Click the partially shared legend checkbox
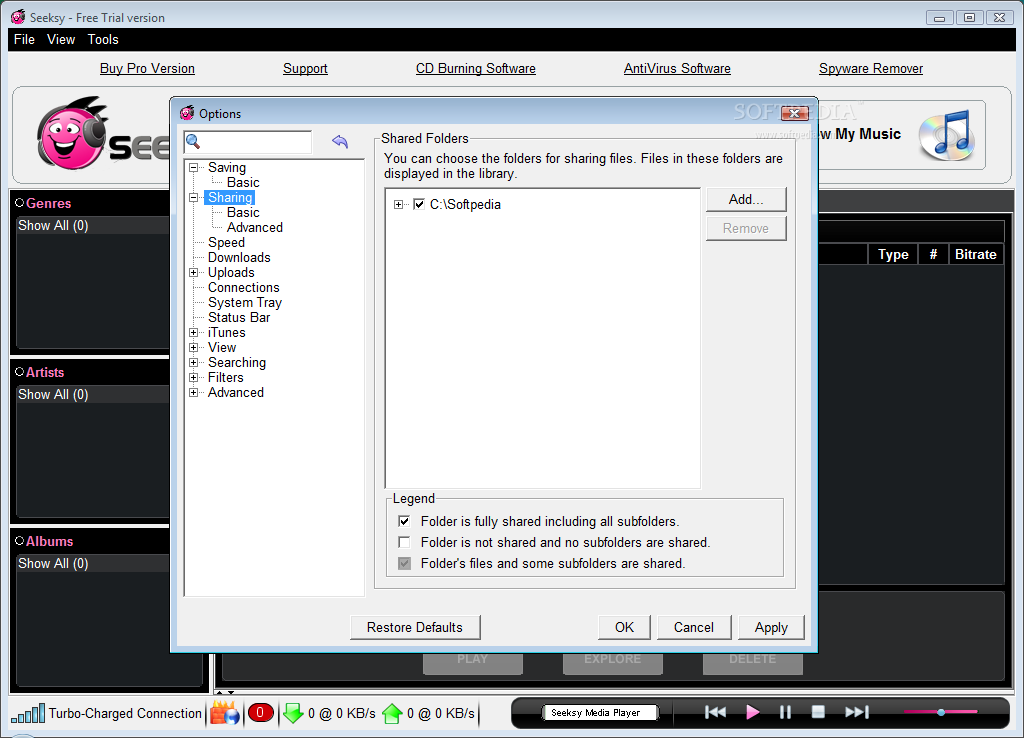The width and height of the screenshot is (1024, 738). (x=404, y=563)
